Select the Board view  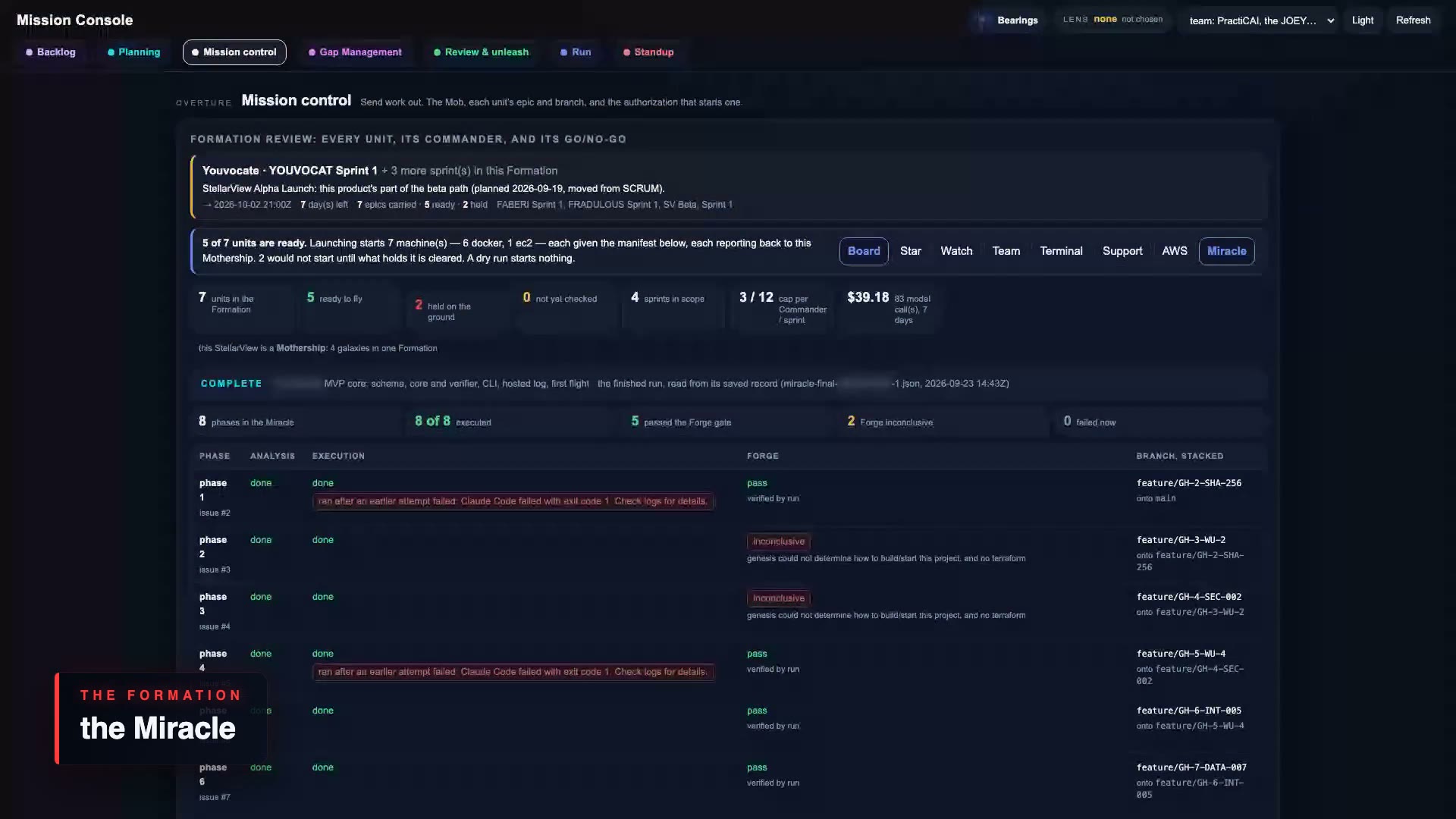pos(864,251)
